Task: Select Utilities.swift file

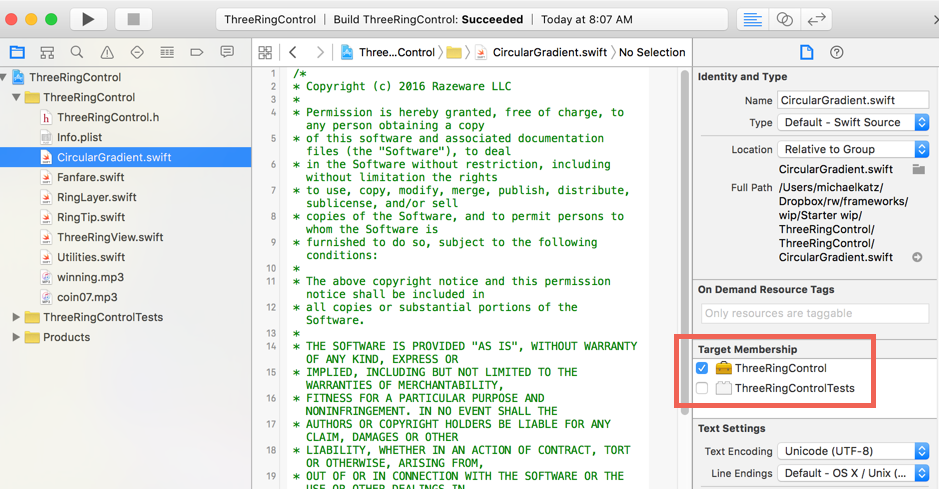Action: click(91, 257)
